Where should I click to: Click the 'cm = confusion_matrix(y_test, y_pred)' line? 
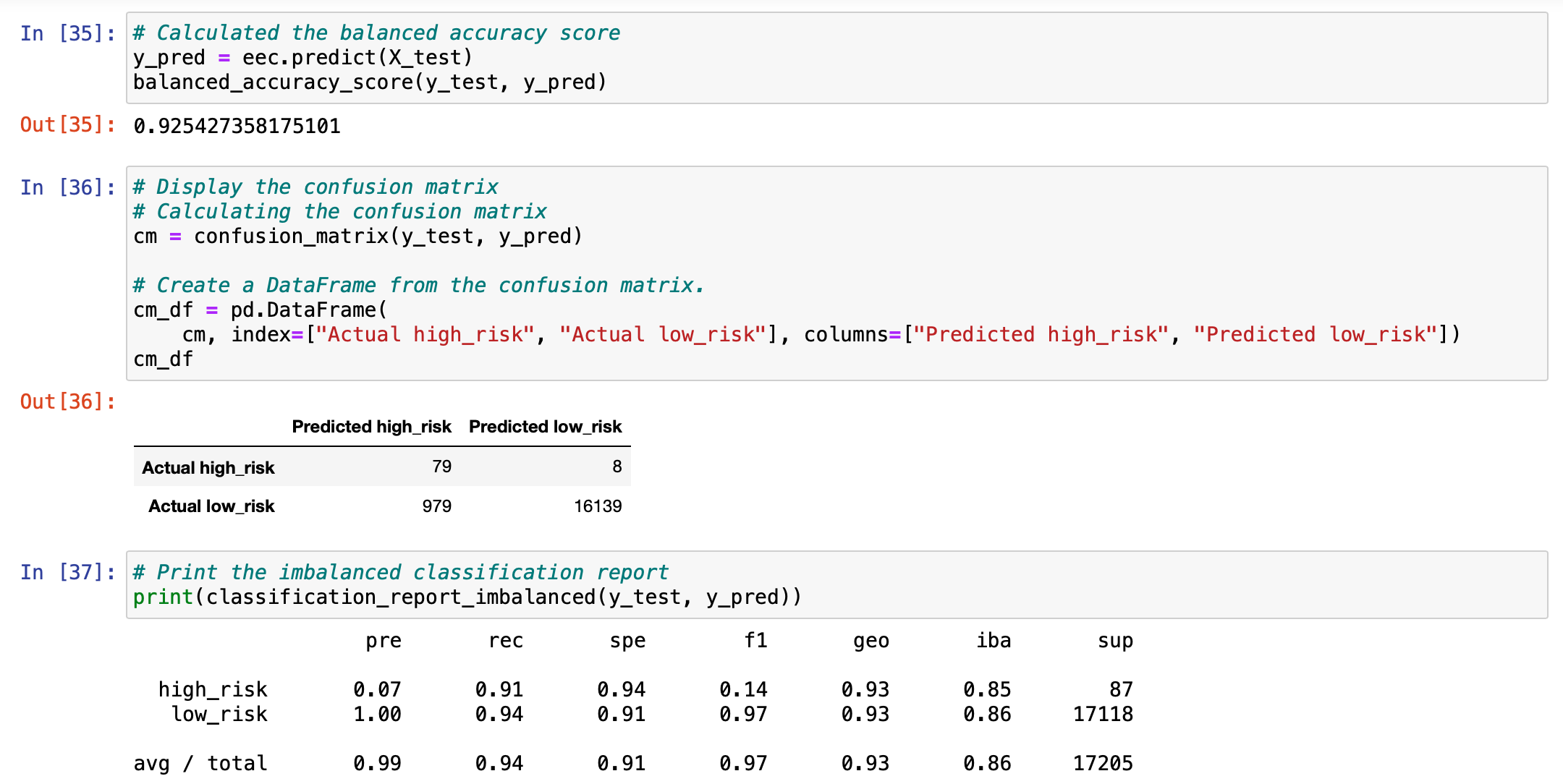coord(357,237)
